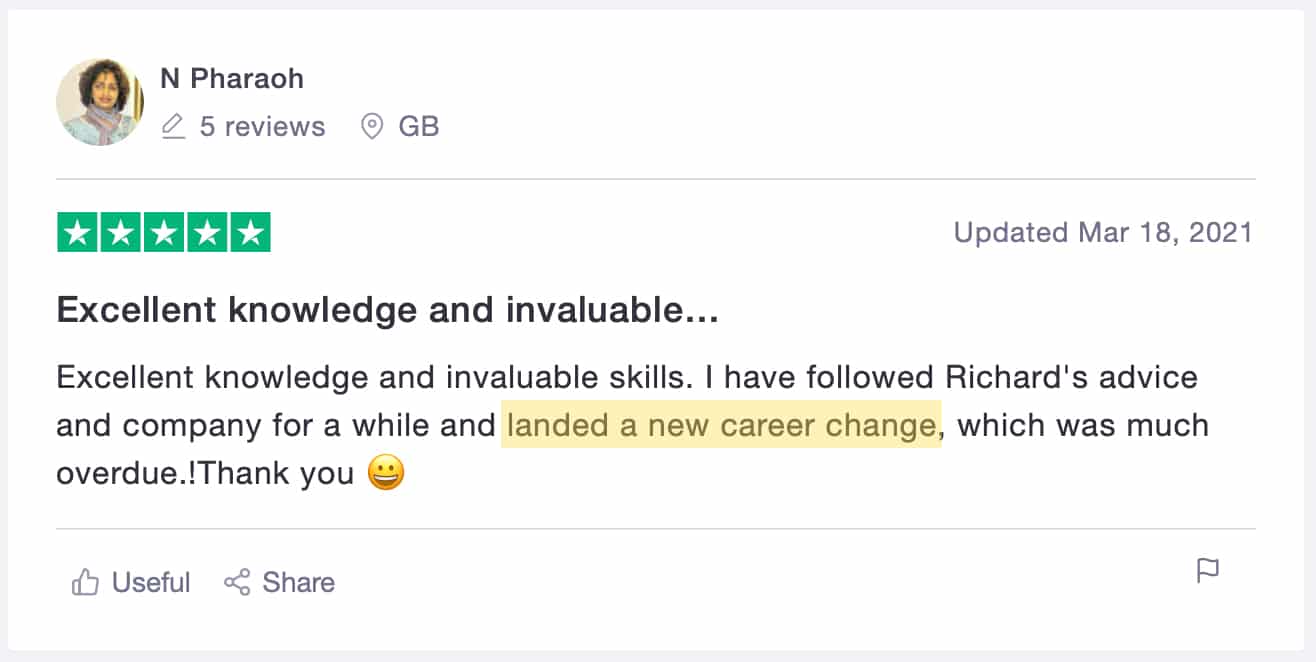The width and height of the screenshot is (1316, 662).
Task: Open the review title Excellent knowledge and invaluable
Action: [x=387, y=311]
